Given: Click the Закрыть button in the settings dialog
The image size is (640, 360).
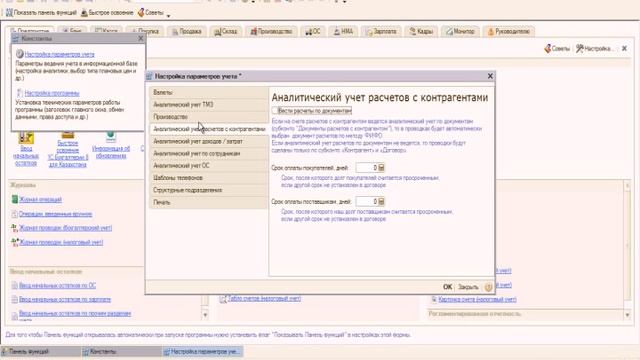Looking at the screenshot, I should (468, 287).
